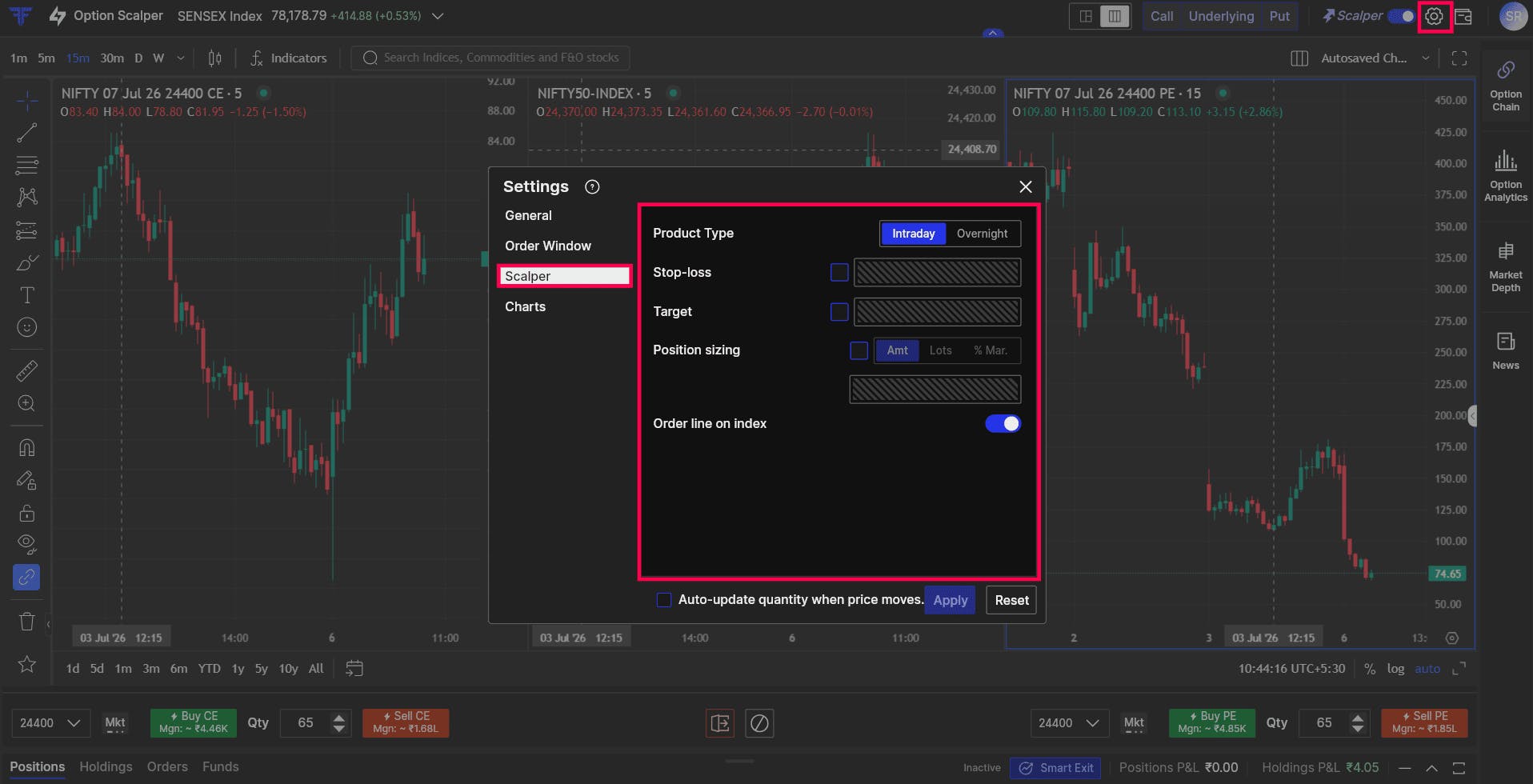Viewport: 1533px width, 784px height.
Task: Click the cancel-all orders circle icon
Action: click(x=759, y=723)
